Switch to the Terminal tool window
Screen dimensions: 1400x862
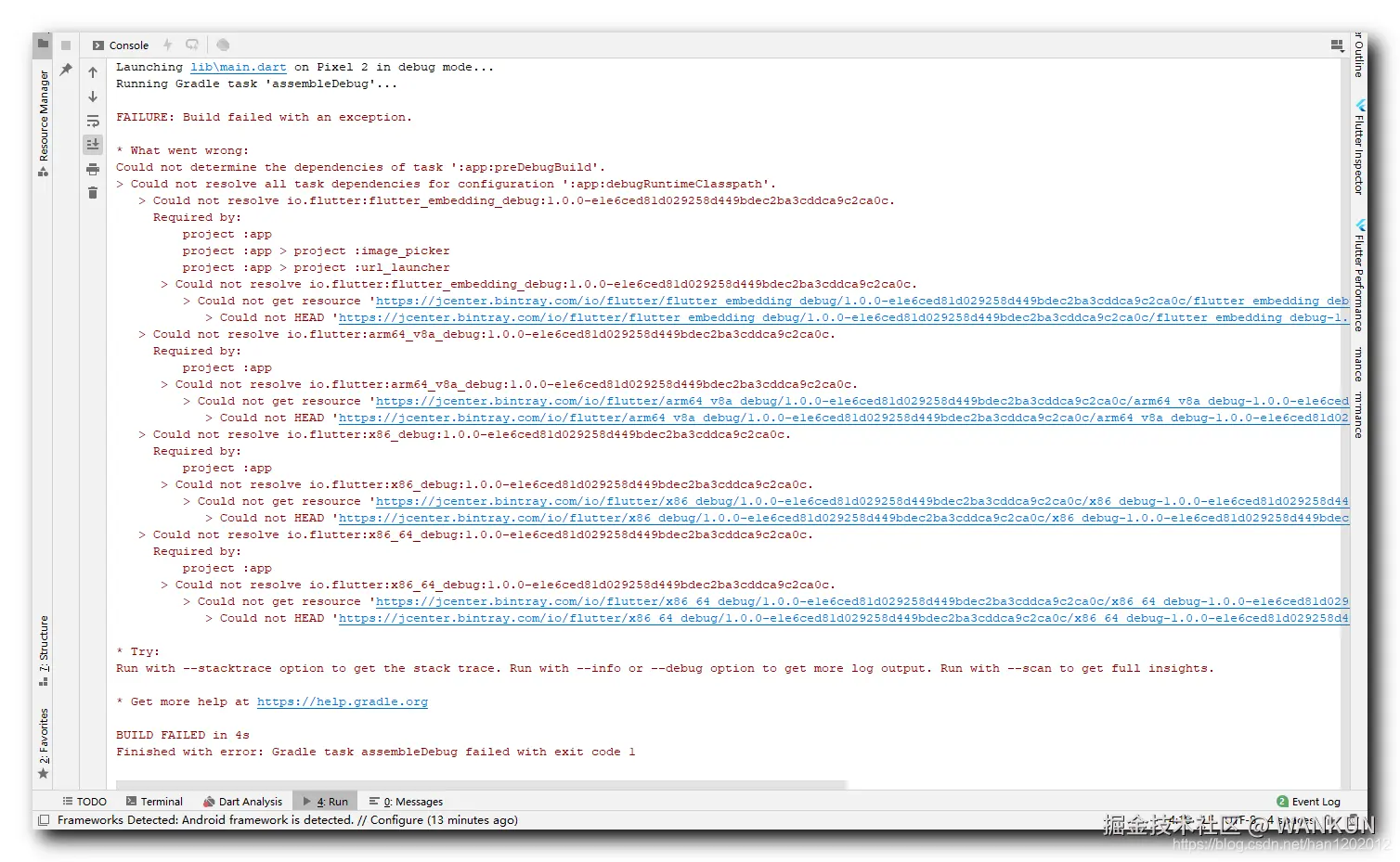point(154,802)
